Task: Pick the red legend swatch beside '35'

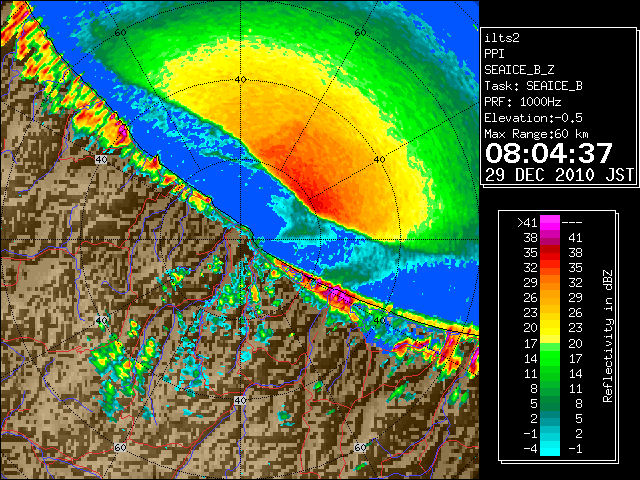Action: (x=550, y=253)
